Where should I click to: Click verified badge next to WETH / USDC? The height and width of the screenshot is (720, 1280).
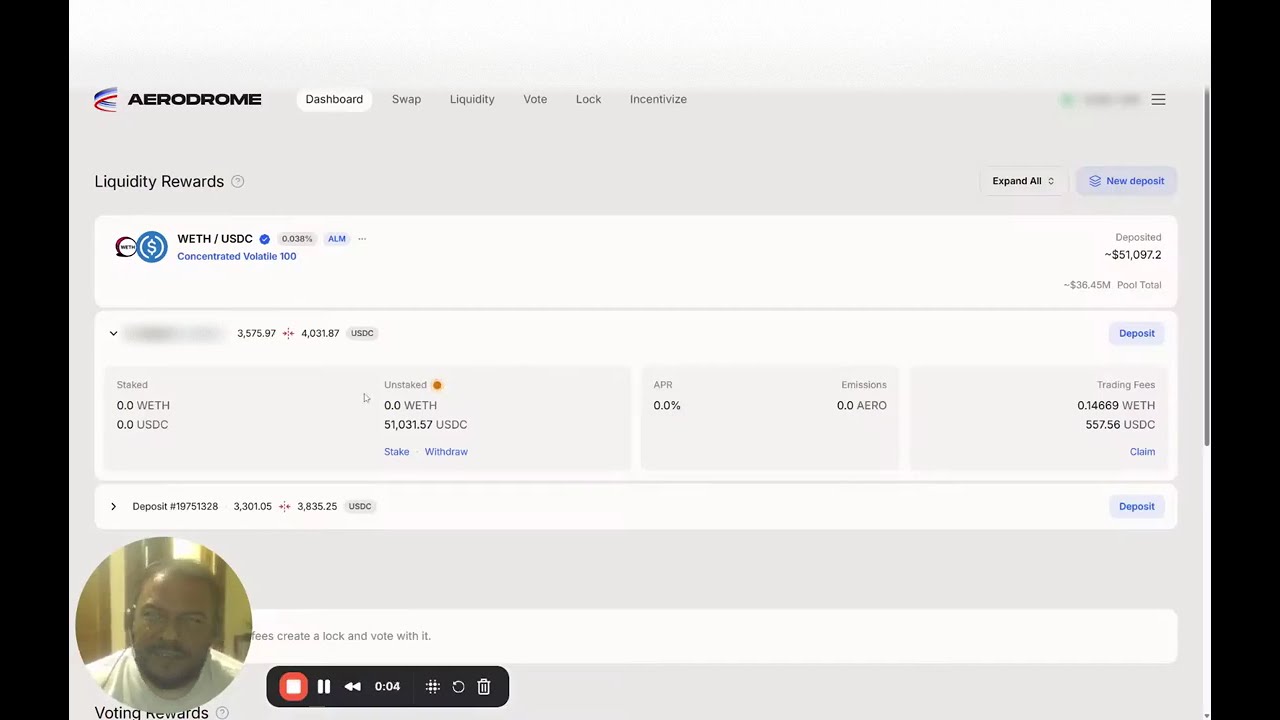(264, 239)
